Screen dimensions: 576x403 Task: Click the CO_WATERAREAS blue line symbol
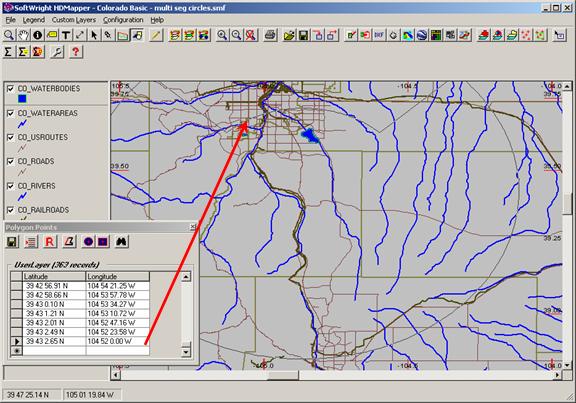click(x=22, y=124)
